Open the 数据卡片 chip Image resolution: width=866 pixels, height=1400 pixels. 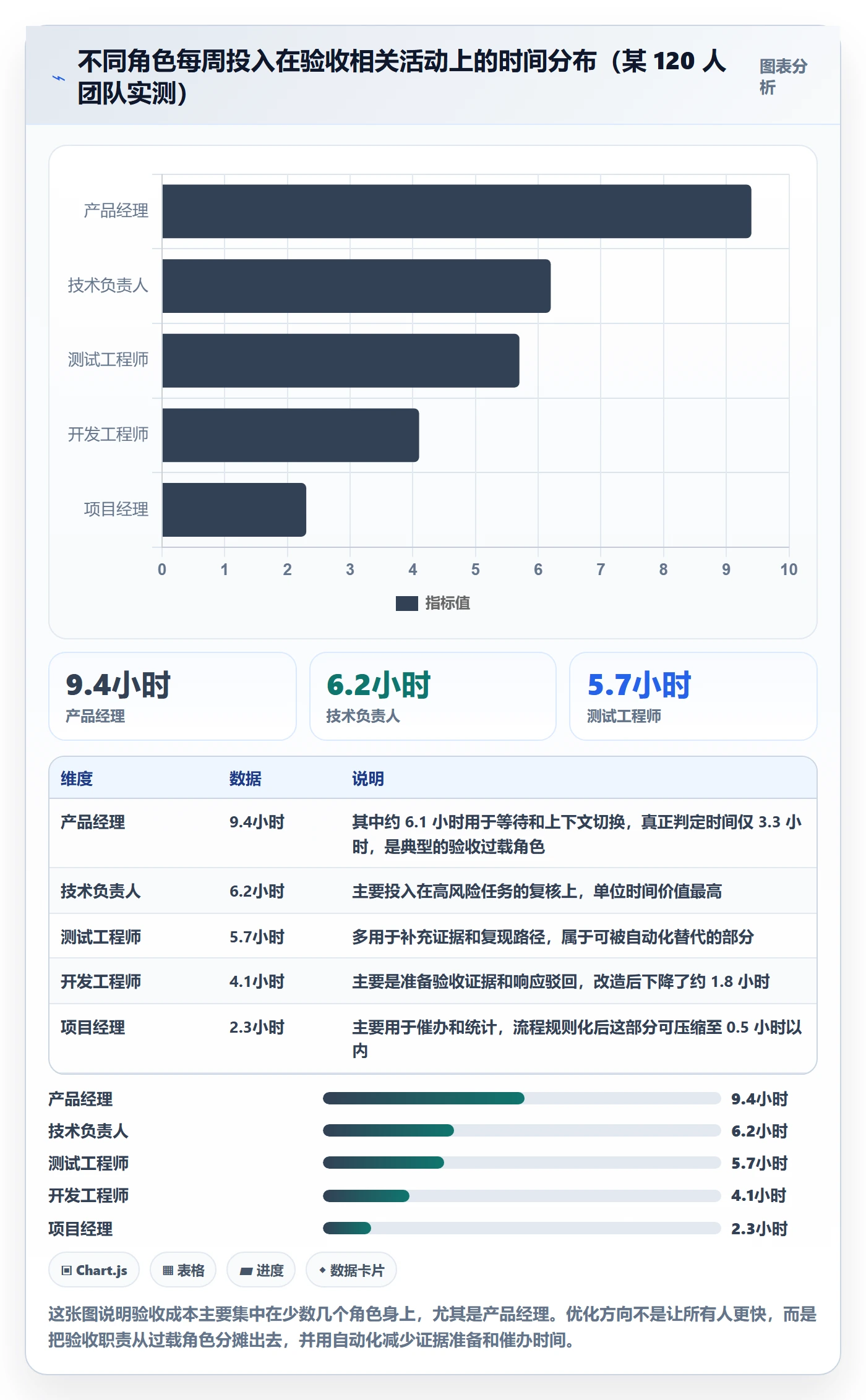click(351, 1270)
